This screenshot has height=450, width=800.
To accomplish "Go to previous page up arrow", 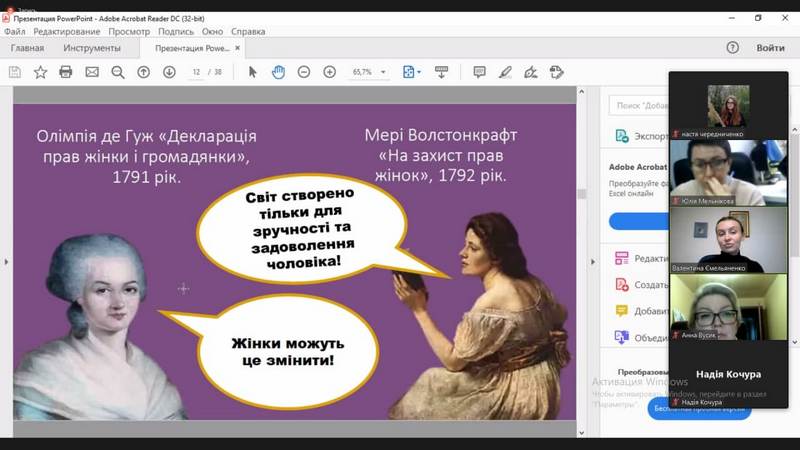I will pyautogui.click(x=144, y=72).
